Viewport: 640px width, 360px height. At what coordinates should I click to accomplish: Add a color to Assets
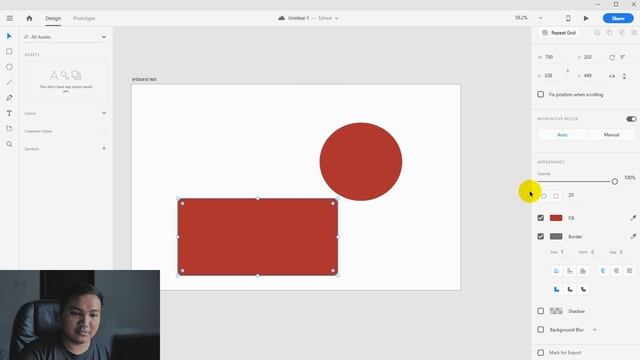coord(104,113)
